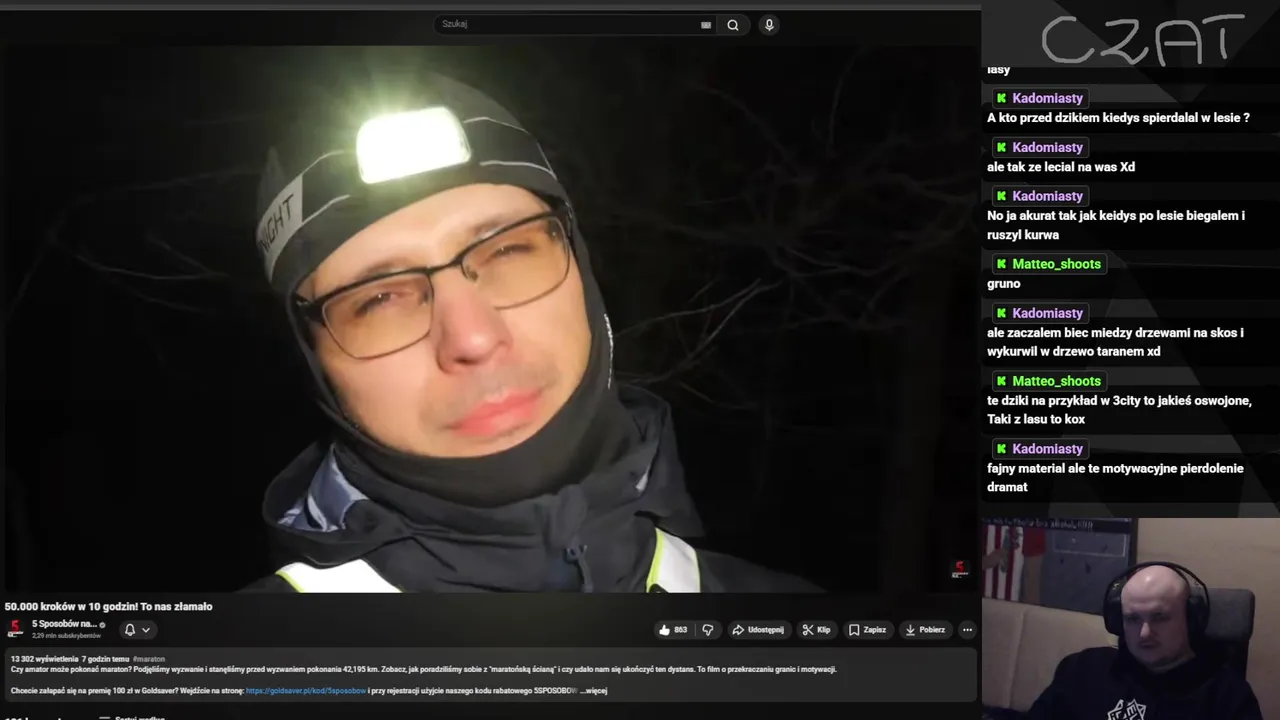Image resolution: width=1280 pixels, height=720 pixels.
Task: Click the 13 302 wyświetlenia view count
Action: [x=44, y=659]
